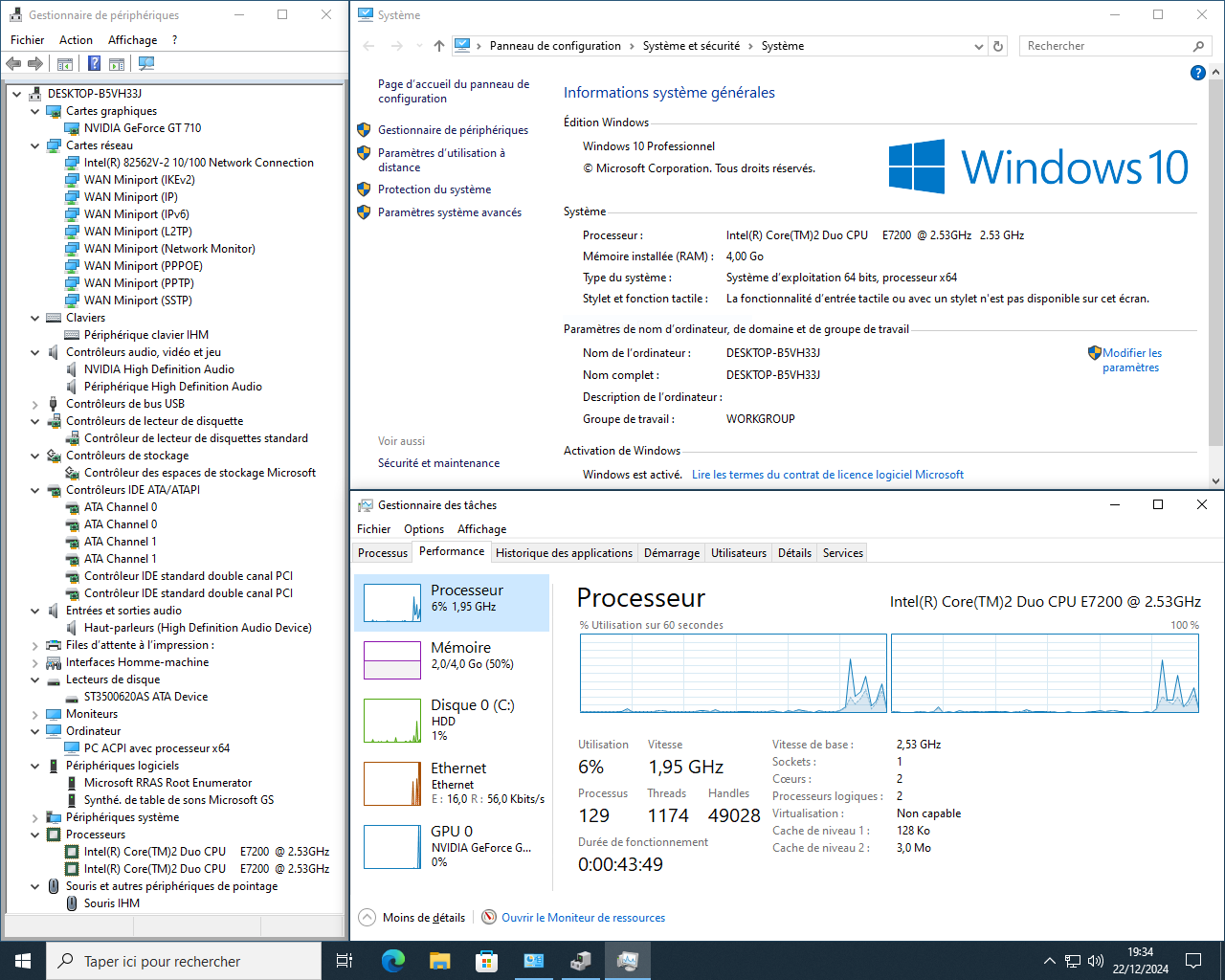
Task: Toggle the action pane toolbar icon
Action: pos(117,63)
